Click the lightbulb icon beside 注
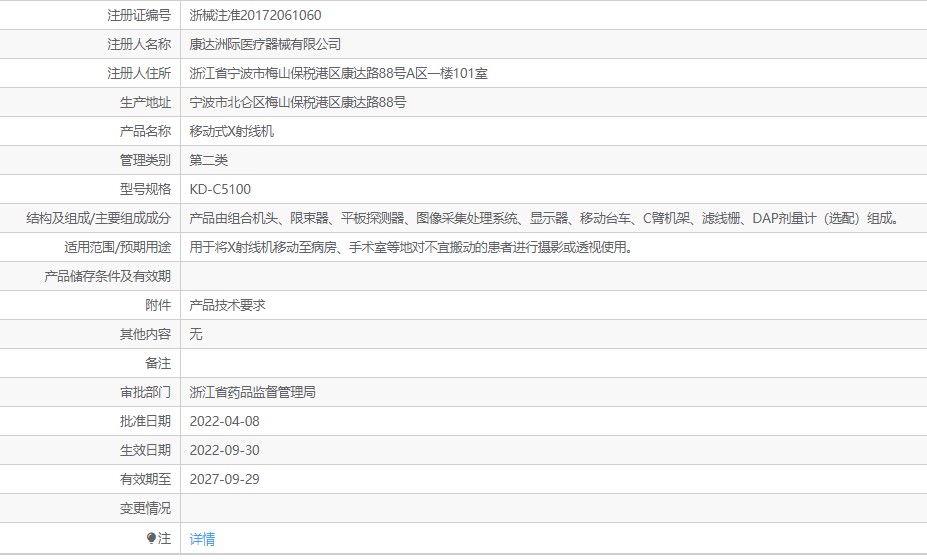The height and width of the screenshot is (560, 927). [x=151, y=538]
